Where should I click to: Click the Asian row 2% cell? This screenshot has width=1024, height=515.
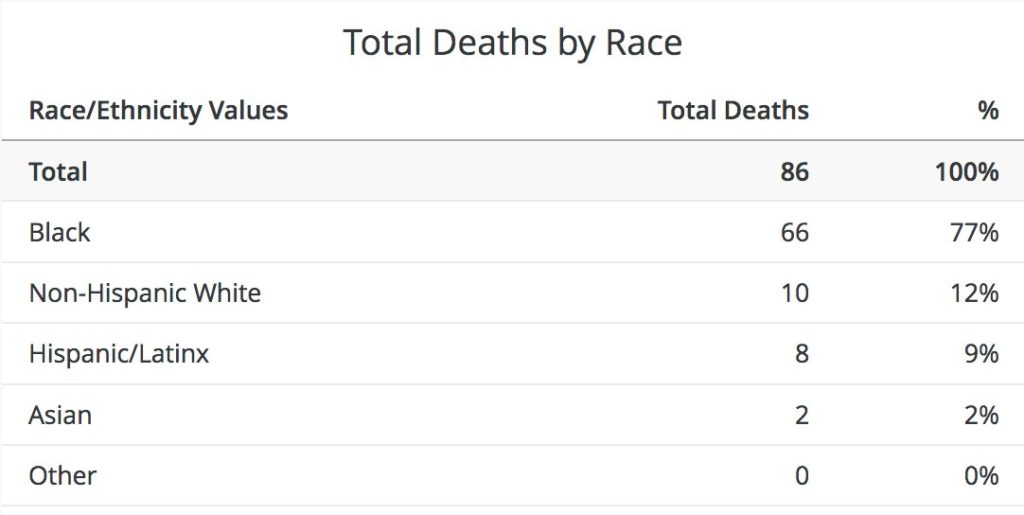pyautogui.click(x=981, y=414)
